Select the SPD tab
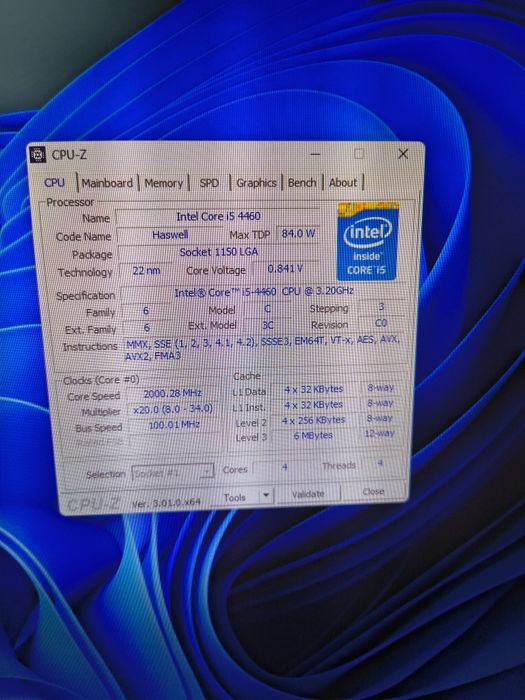The width and height of the screenshot is (525, 700). click(x=209, y=183)
